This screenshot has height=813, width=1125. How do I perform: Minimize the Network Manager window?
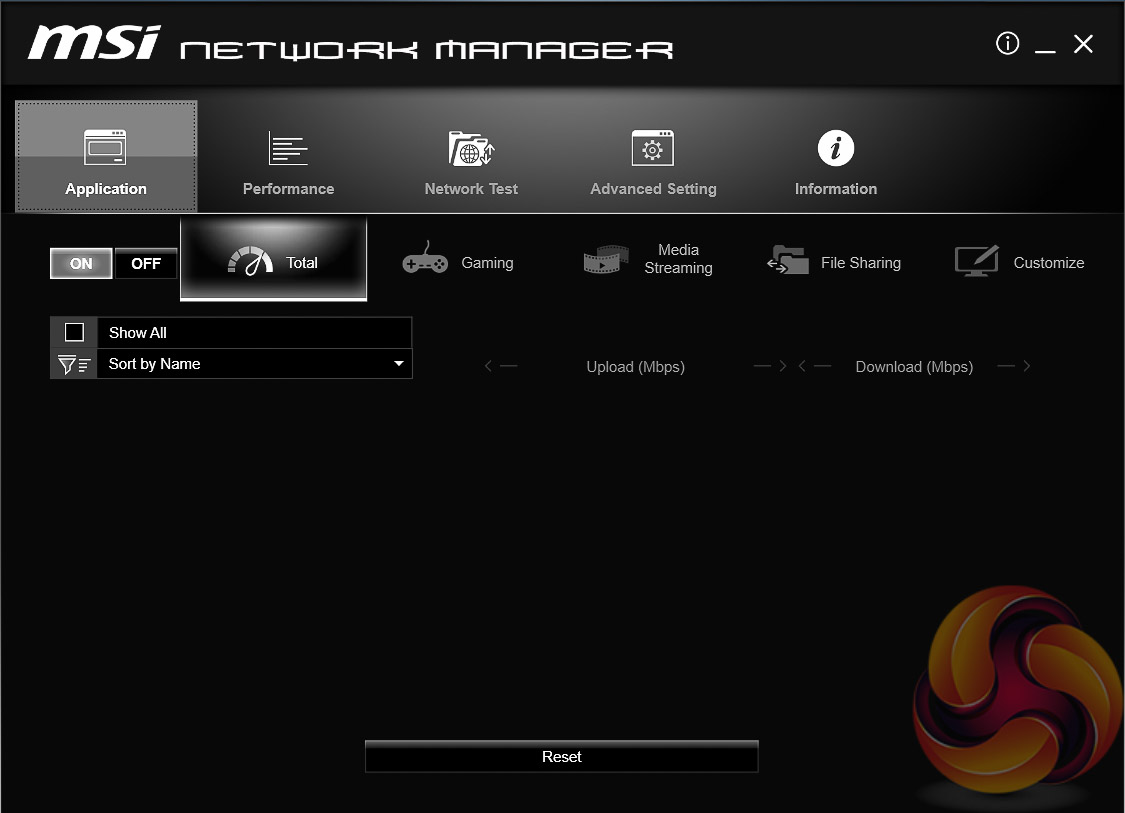[1045, 45]
